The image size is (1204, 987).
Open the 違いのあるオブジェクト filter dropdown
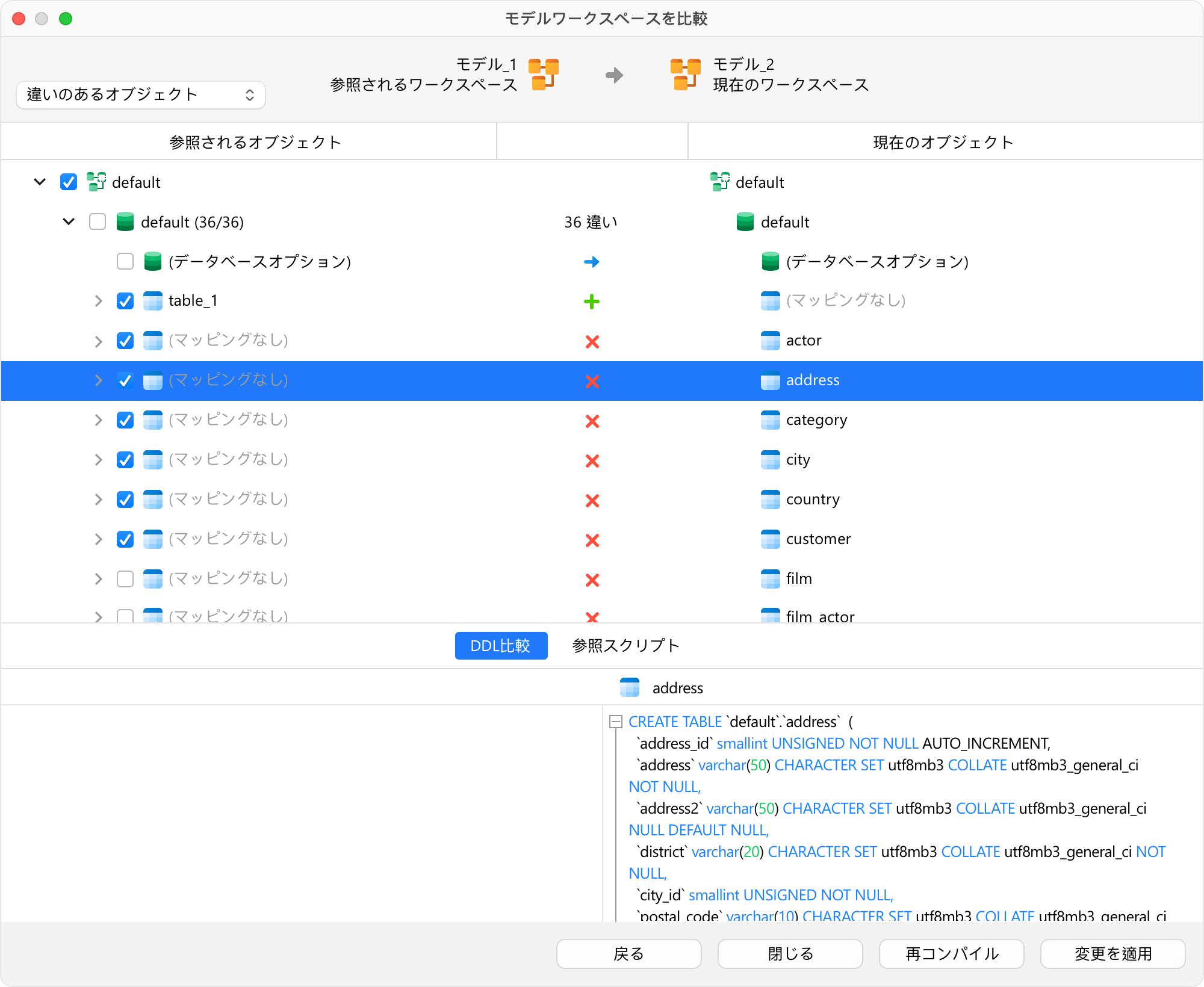pos(141,95)
